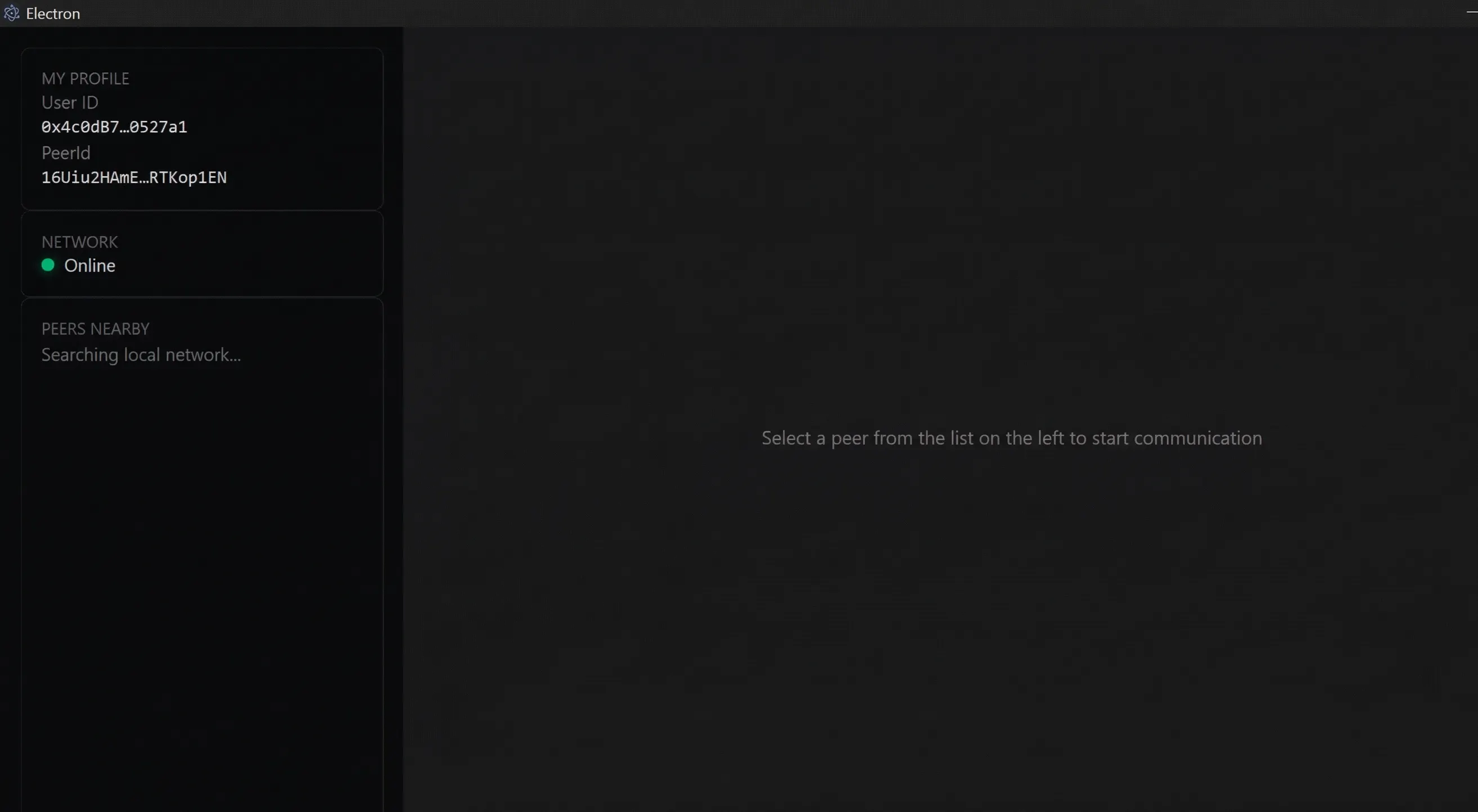Select the 16Uiu2HAmE…RTKop1EN peer ID value
The height and width of the screenshot is (812, 1478).
(x=133, y=177)
